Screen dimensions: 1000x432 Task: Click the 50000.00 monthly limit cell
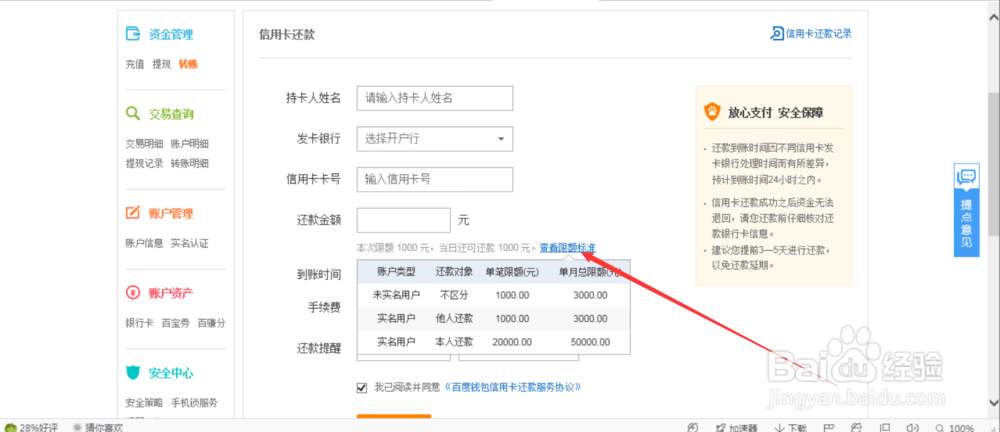coord(590,342)
